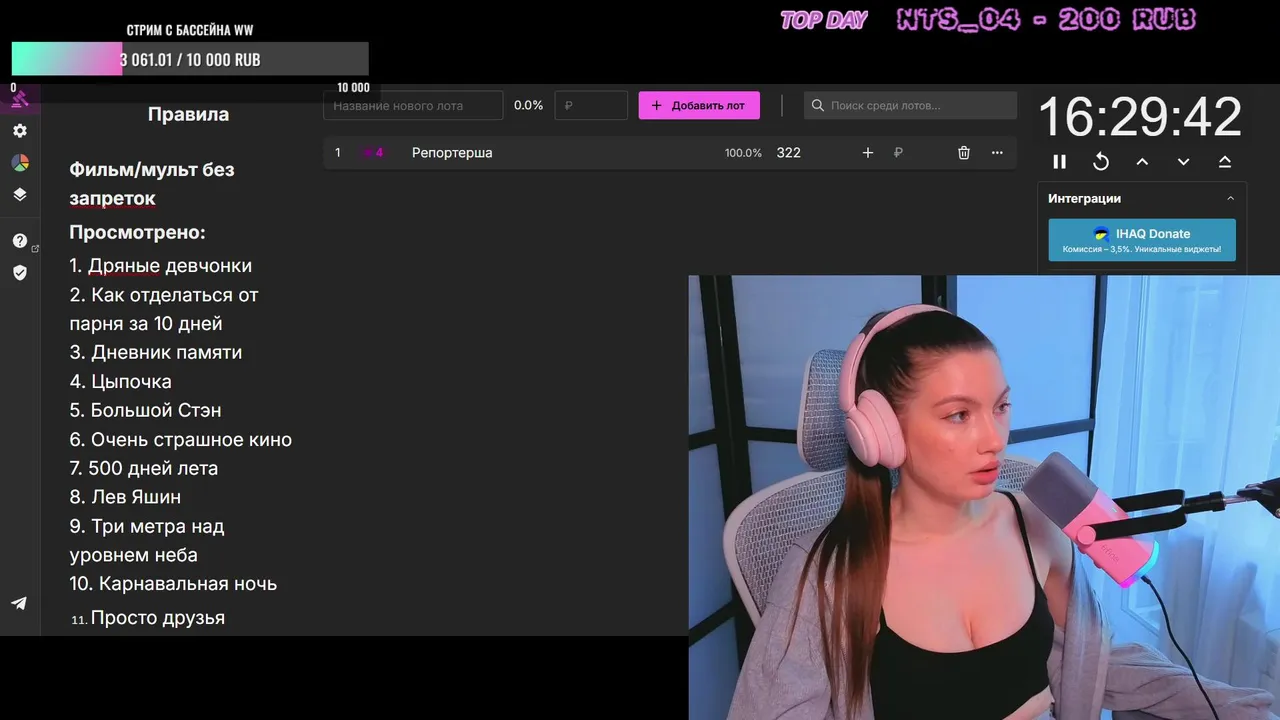The image size is (1280, 720).
Task: Click the underlined up-arrow timer icon
Action: pos(1224,161)
